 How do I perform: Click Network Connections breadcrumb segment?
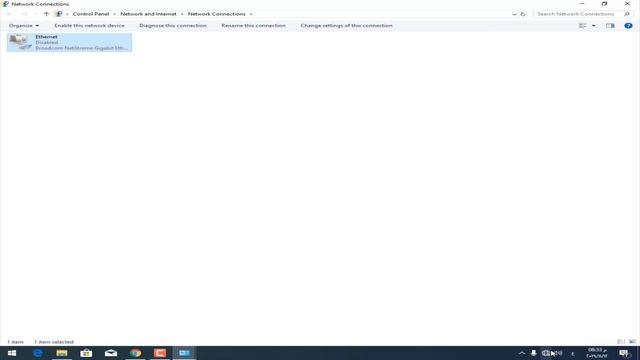216,14
